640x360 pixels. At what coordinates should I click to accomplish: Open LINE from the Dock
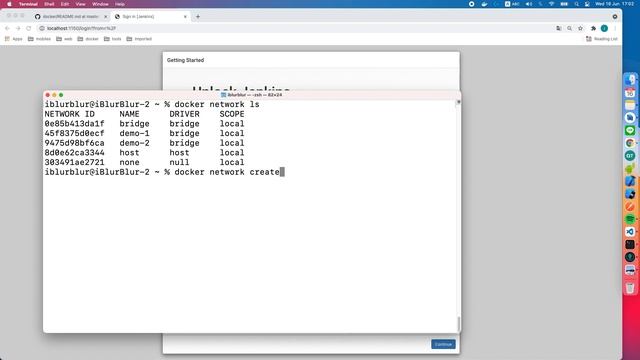pyautogui.click(x=630, y=130)
